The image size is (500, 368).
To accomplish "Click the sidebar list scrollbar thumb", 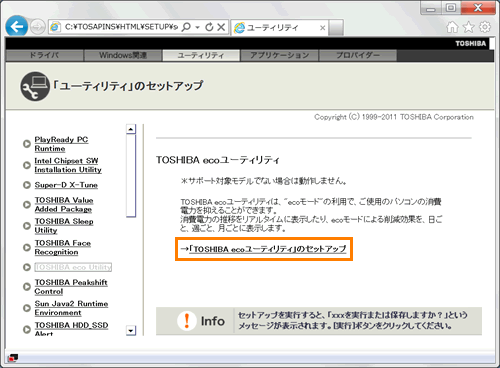I will coord(131,176).
